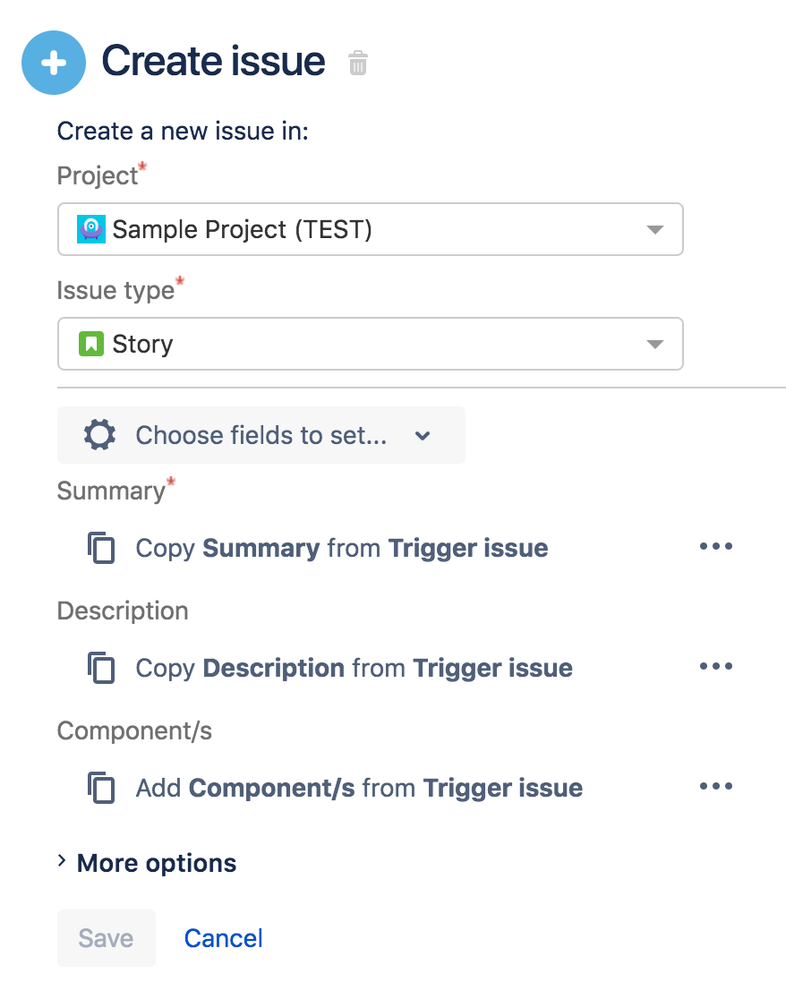
Task: Click Copy Summary from Trigger issue text
Action: tap(342, 548)
